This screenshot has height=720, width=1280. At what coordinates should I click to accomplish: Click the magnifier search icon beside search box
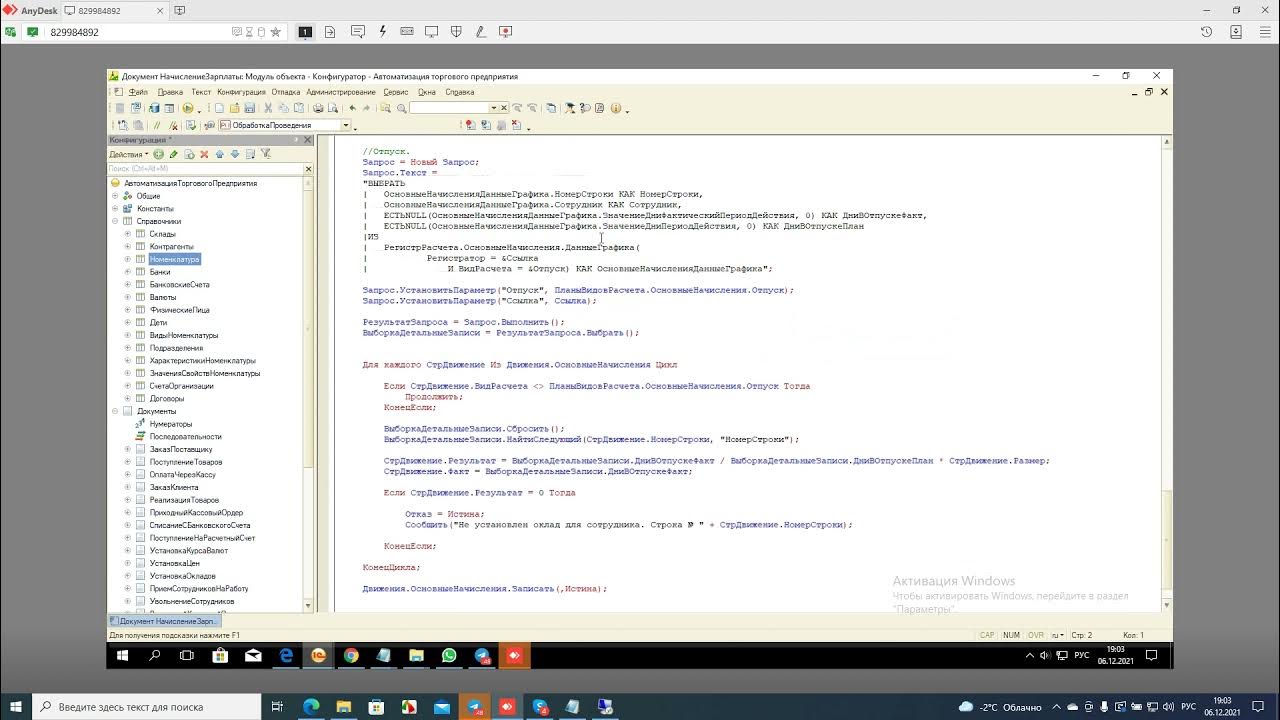coord(401,108)
